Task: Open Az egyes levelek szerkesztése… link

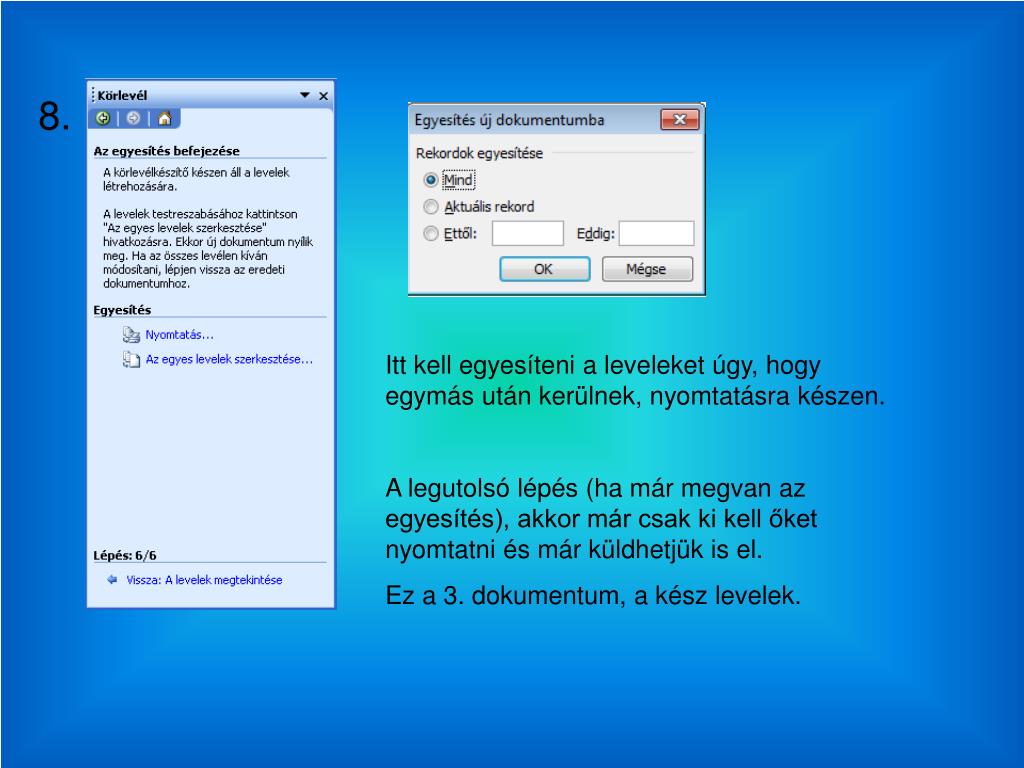Action: coord(229,359)
